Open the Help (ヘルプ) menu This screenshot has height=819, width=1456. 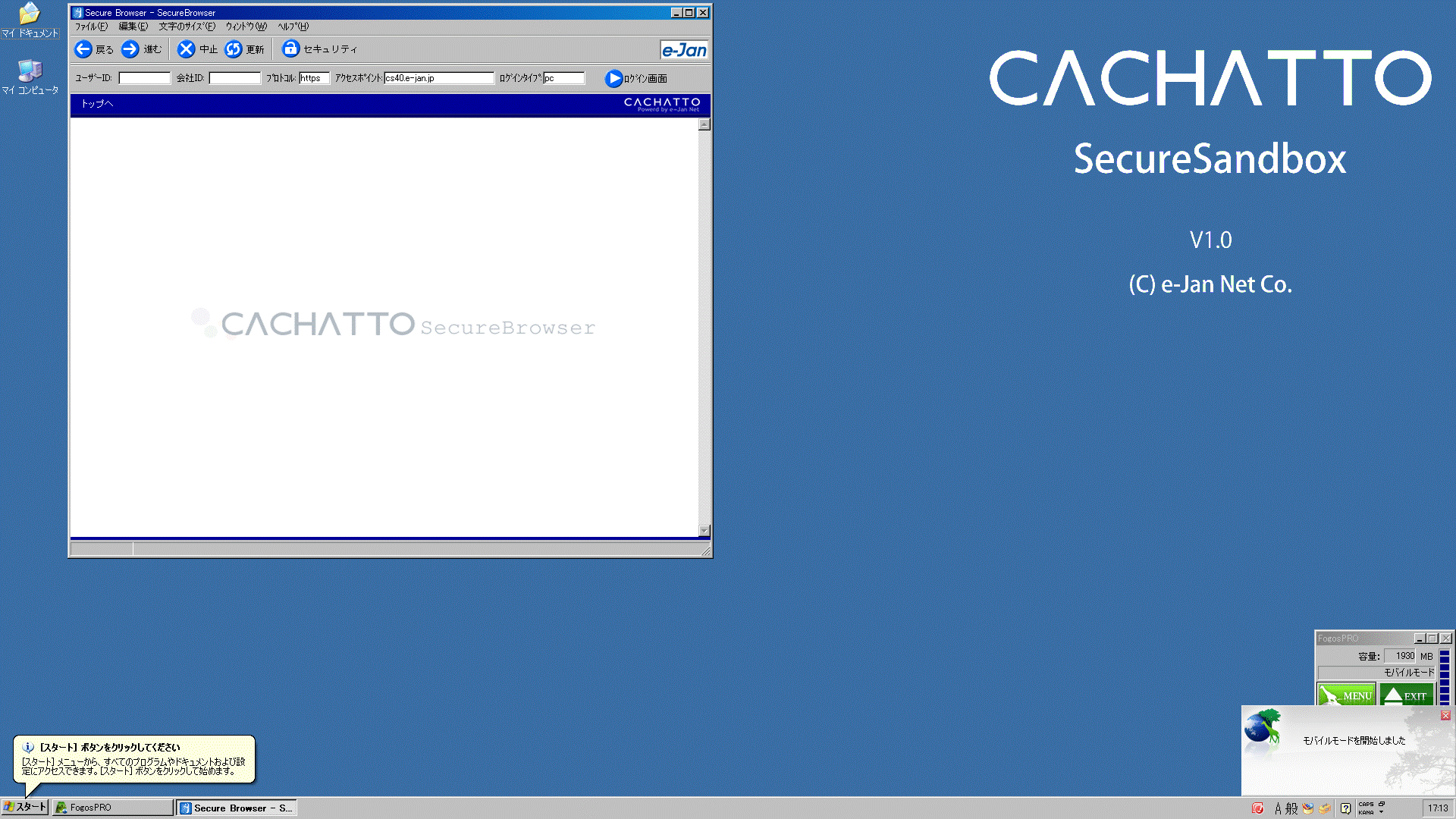(x=293, y=27)
